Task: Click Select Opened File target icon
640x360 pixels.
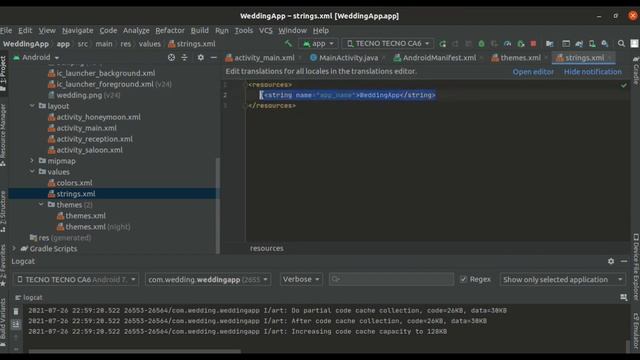Action: click(x=171, y=58)
